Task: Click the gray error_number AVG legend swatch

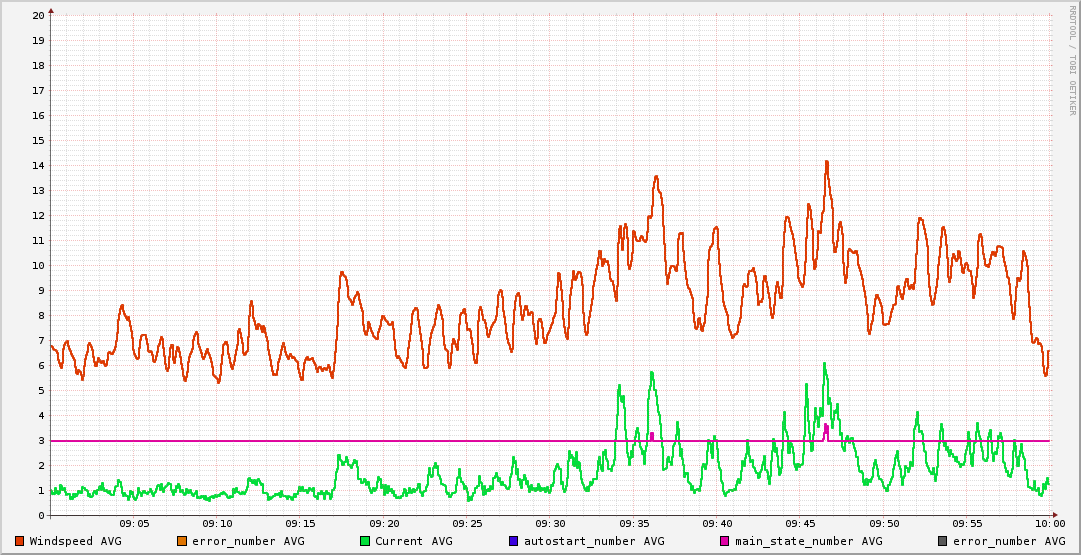Action: click(x=943, y=541)
